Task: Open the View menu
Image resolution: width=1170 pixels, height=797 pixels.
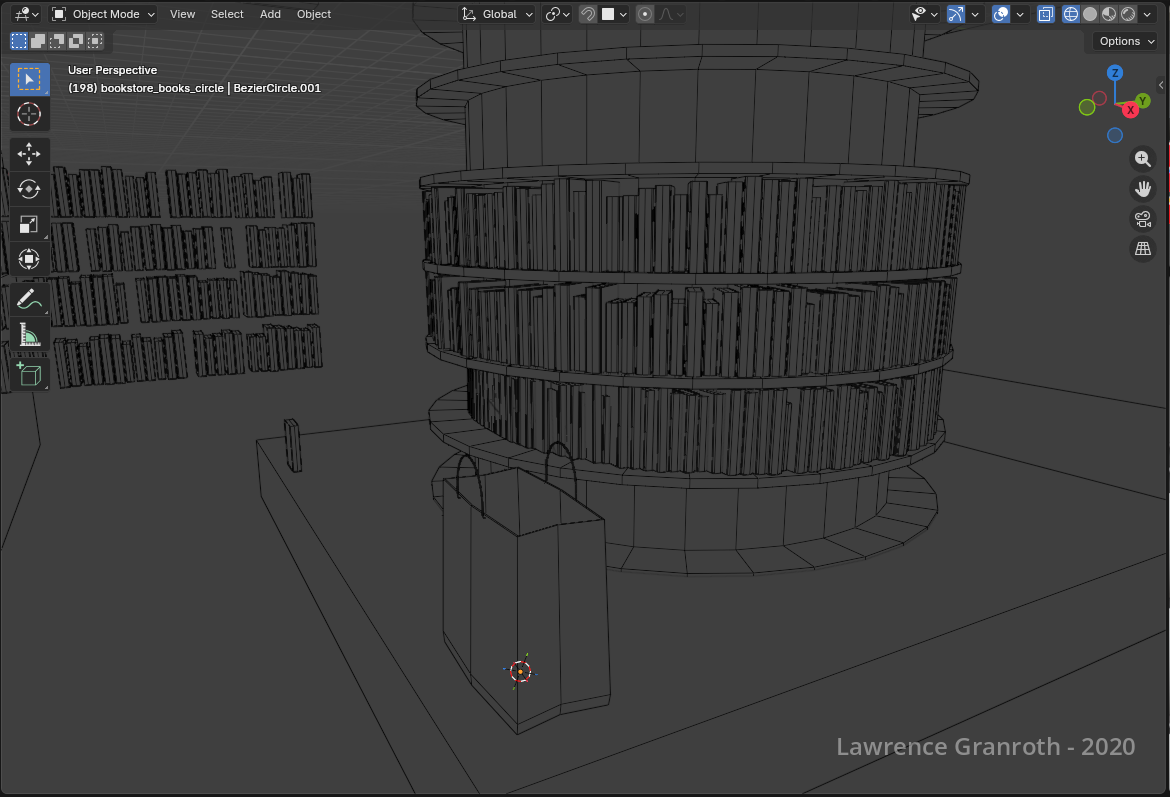Action: (x=182, y=14)
